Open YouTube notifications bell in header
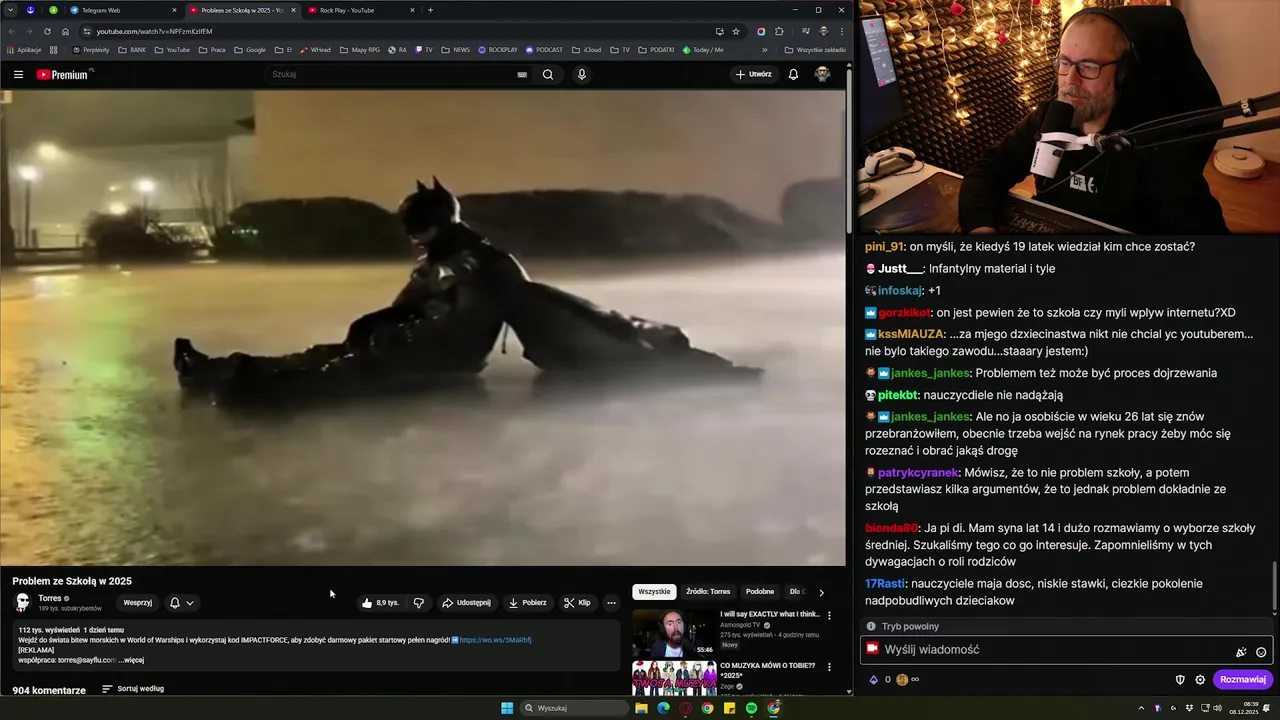The image size is (1280, 720). click(x=793, y=74)
